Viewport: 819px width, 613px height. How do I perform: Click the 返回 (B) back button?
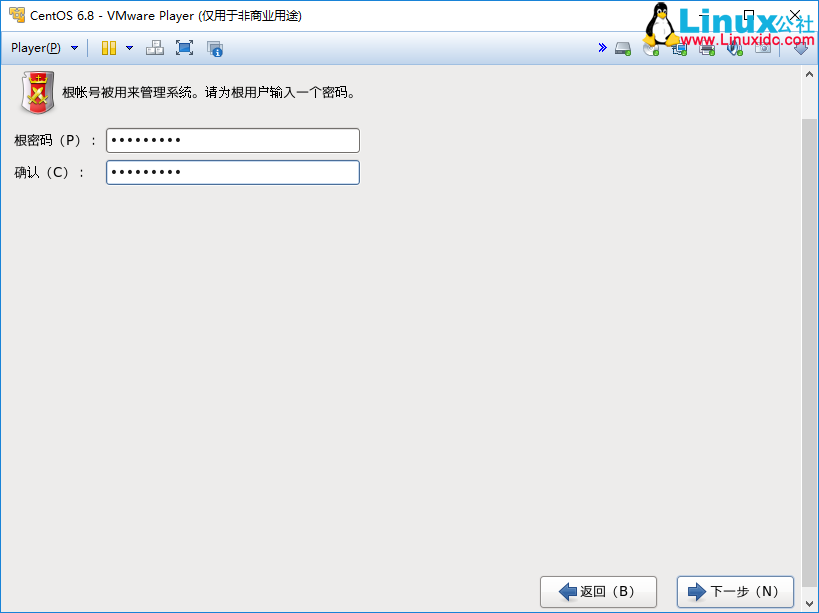coord(598,591)
